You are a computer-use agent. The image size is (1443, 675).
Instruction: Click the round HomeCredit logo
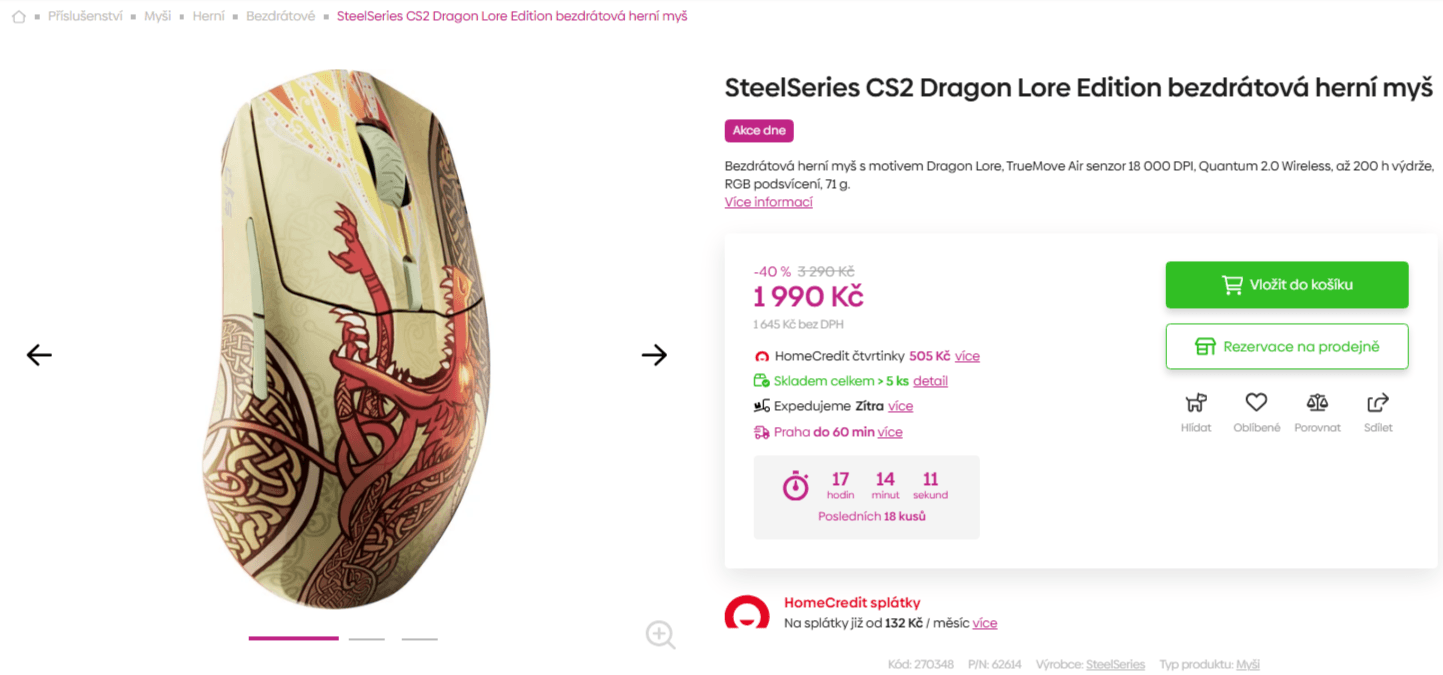click(746, 609)
